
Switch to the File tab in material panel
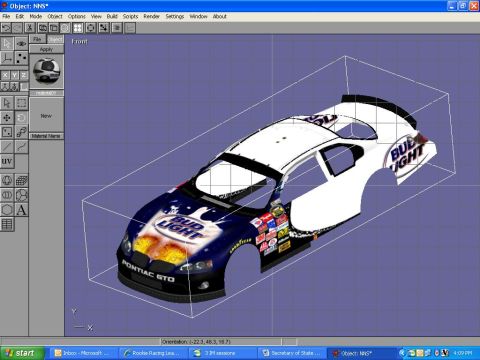(37, 39)
